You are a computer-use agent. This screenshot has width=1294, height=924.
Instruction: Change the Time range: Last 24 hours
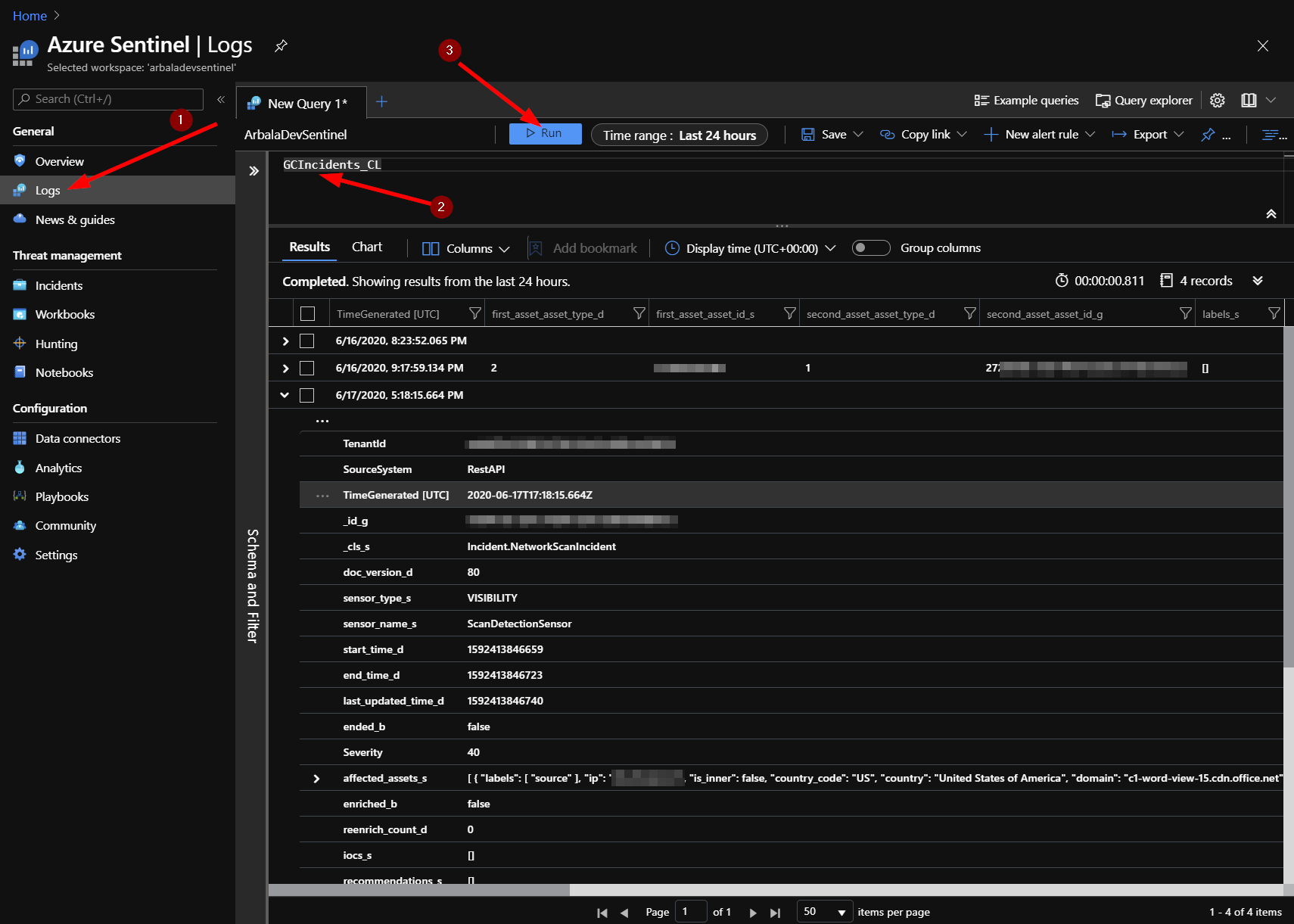pos(680,135)
